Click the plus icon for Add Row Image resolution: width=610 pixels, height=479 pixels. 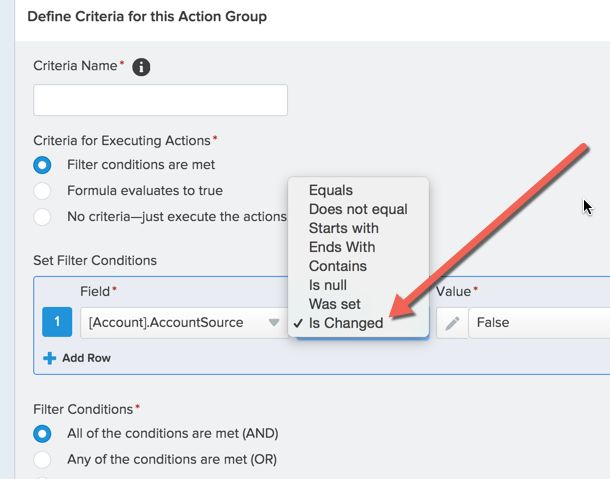point(49,358)
